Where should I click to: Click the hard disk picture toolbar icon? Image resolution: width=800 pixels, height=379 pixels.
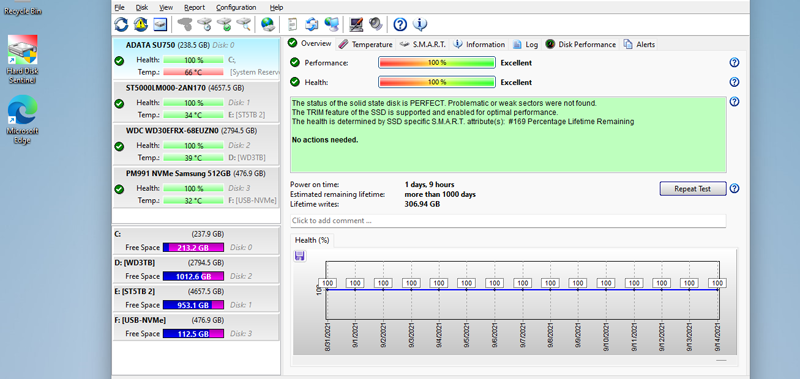[161, 24]
